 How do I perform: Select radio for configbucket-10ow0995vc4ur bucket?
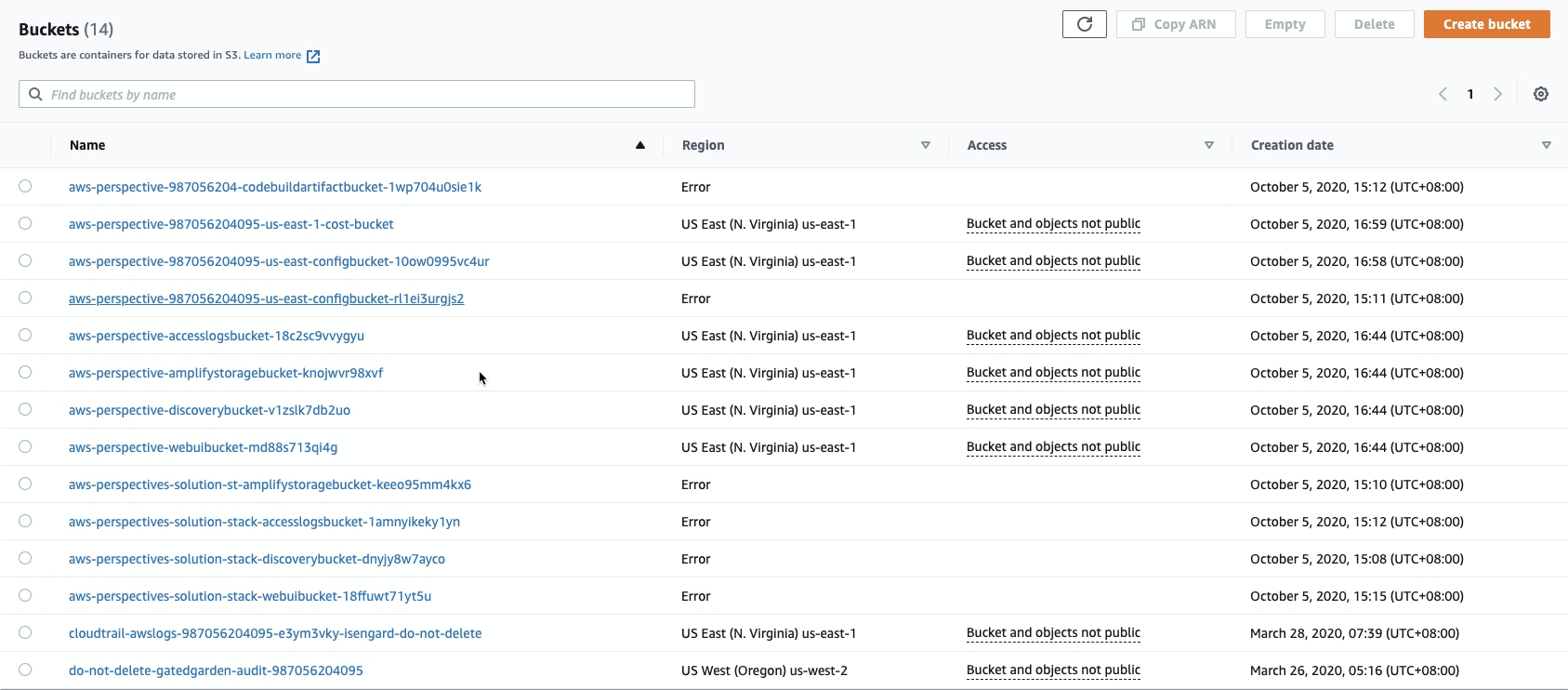click(x=25, y=260)
